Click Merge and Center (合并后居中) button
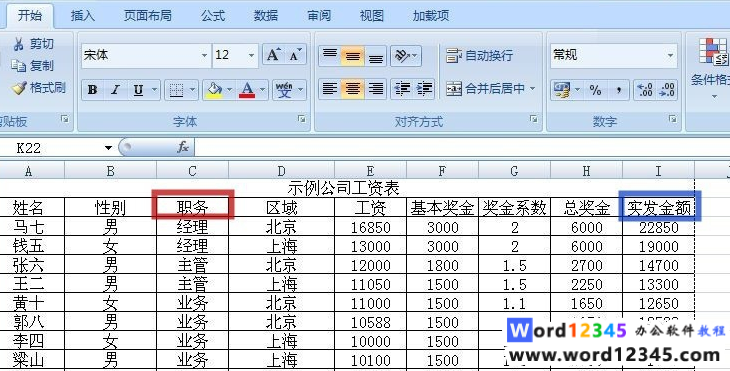Screen dimensions: 730x371 pyautogui.click(x=486, y=88)
